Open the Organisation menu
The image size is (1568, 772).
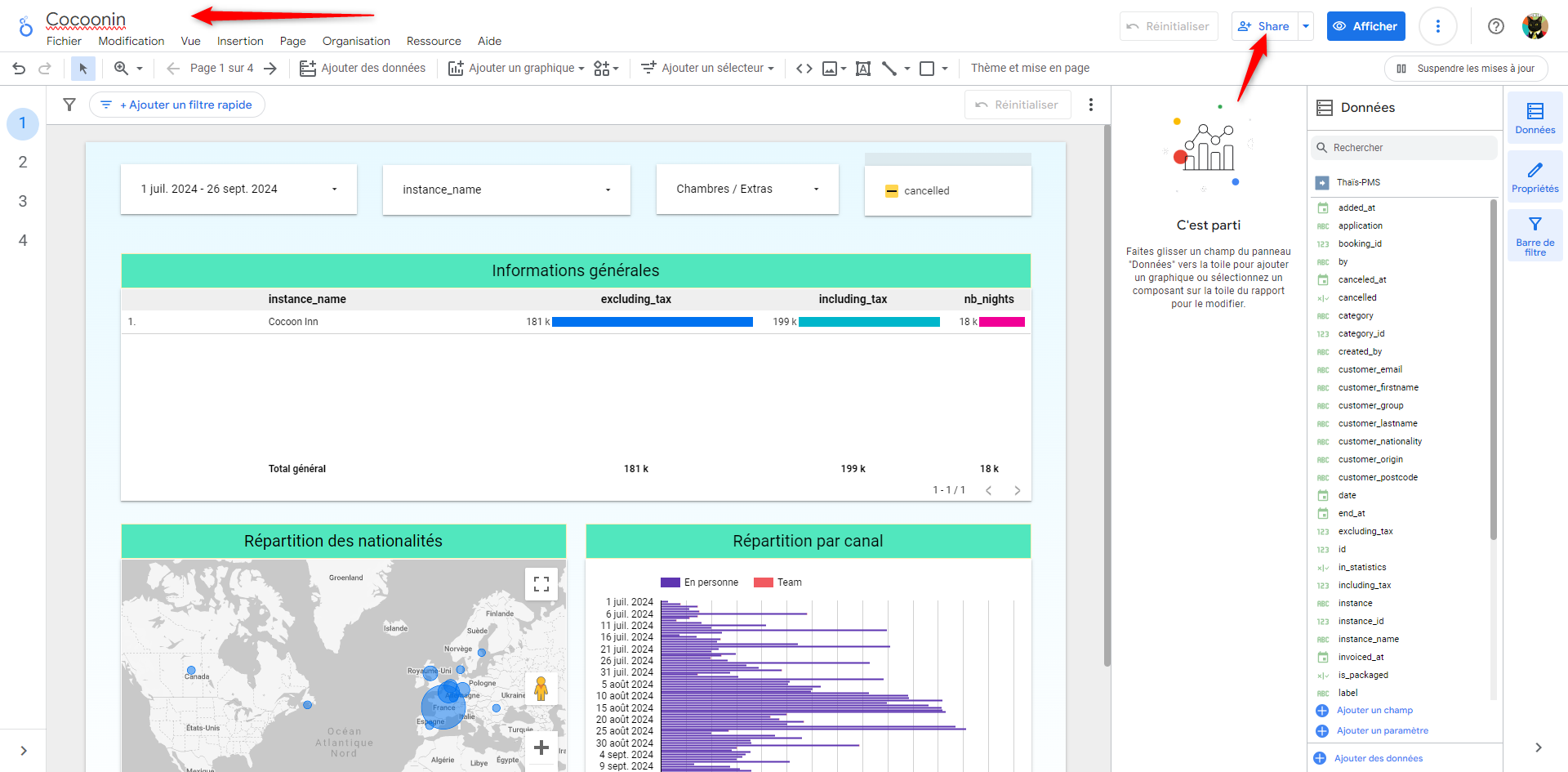point(356,41)
